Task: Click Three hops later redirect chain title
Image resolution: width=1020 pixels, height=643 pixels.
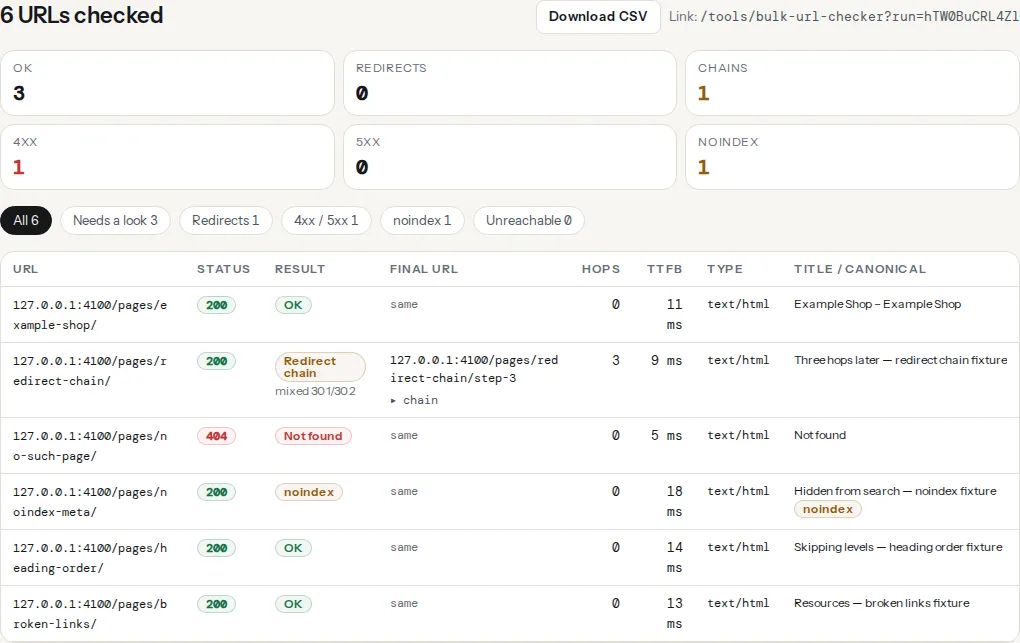Action: tap(900, 360)
